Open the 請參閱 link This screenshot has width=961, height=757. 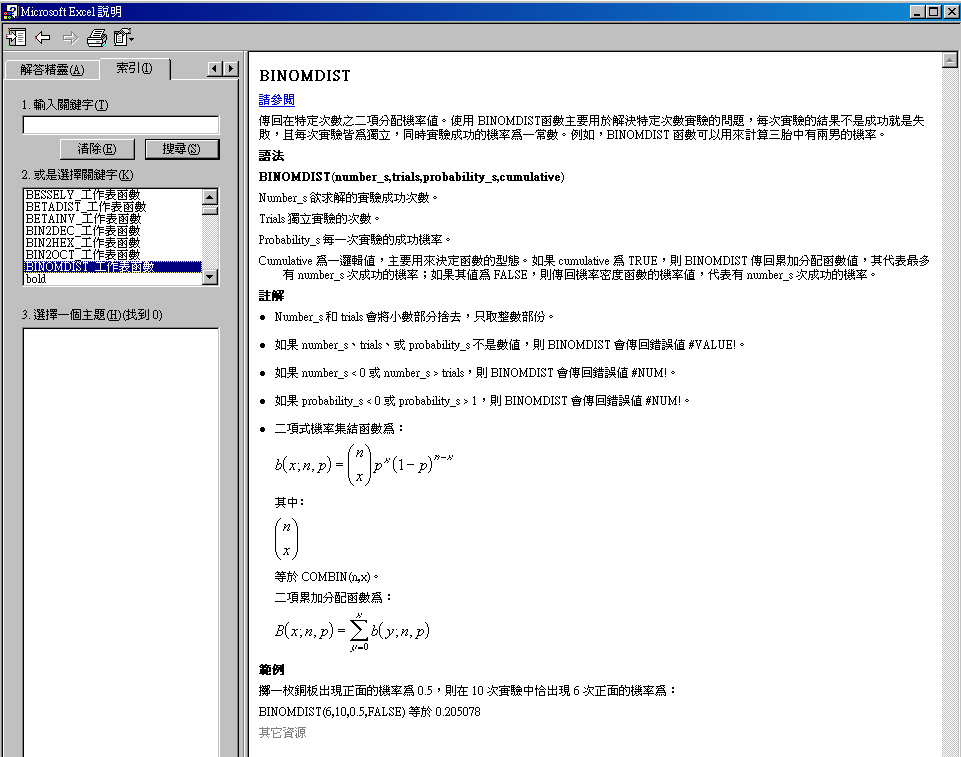pos(276,100)
